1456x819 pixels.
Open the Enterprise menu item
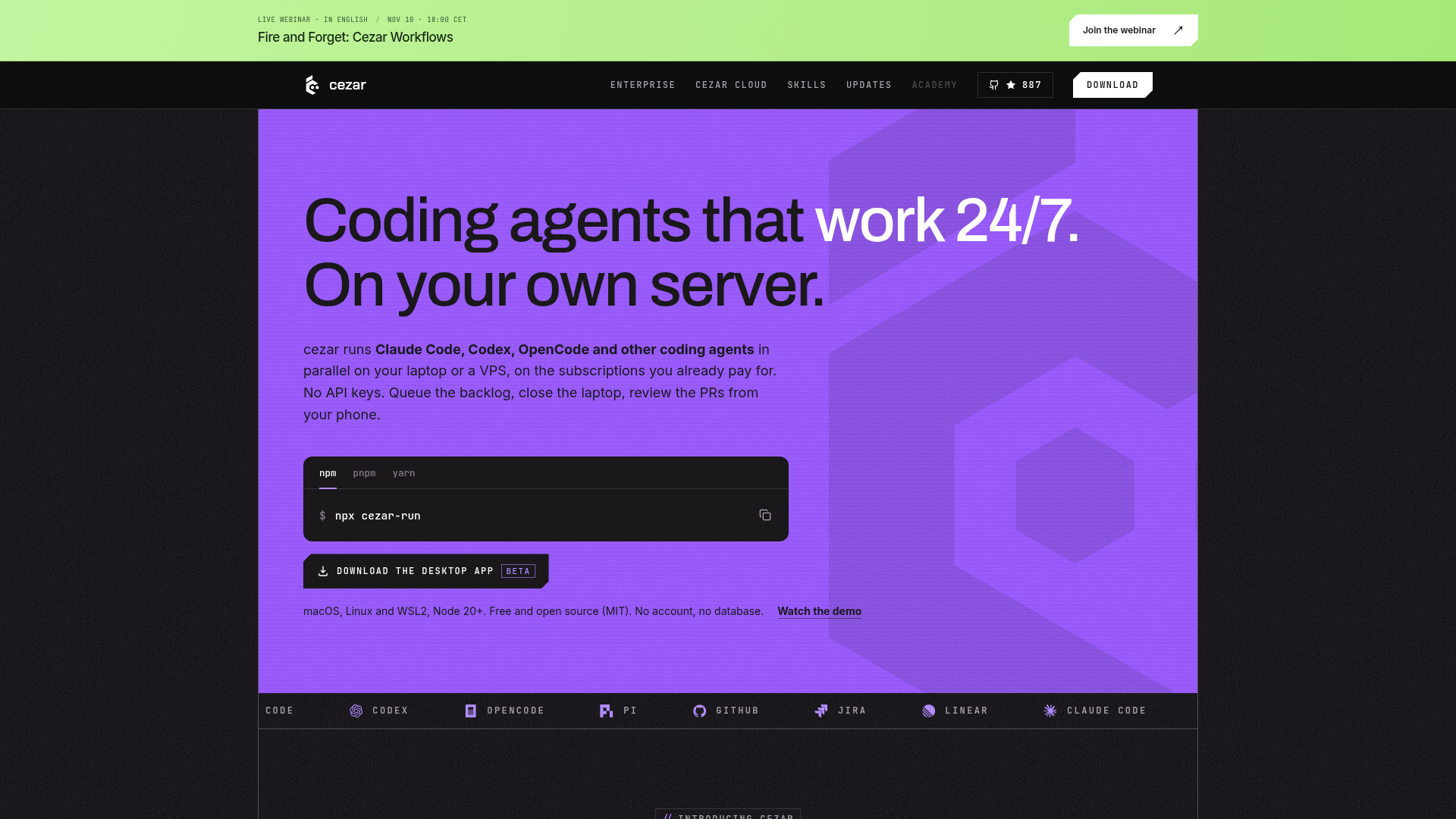[x=642, y=85]
